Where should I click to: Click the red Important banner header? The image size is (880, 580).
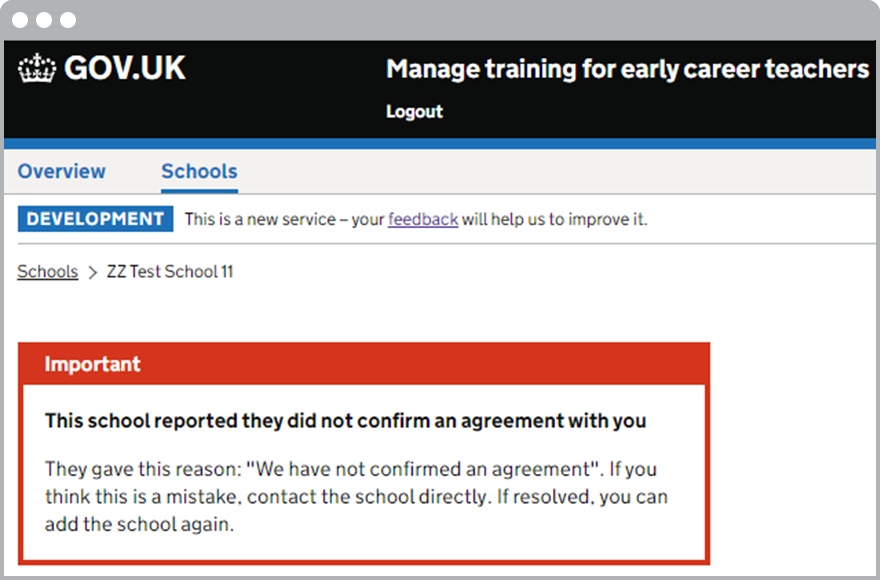coord(363,364)
